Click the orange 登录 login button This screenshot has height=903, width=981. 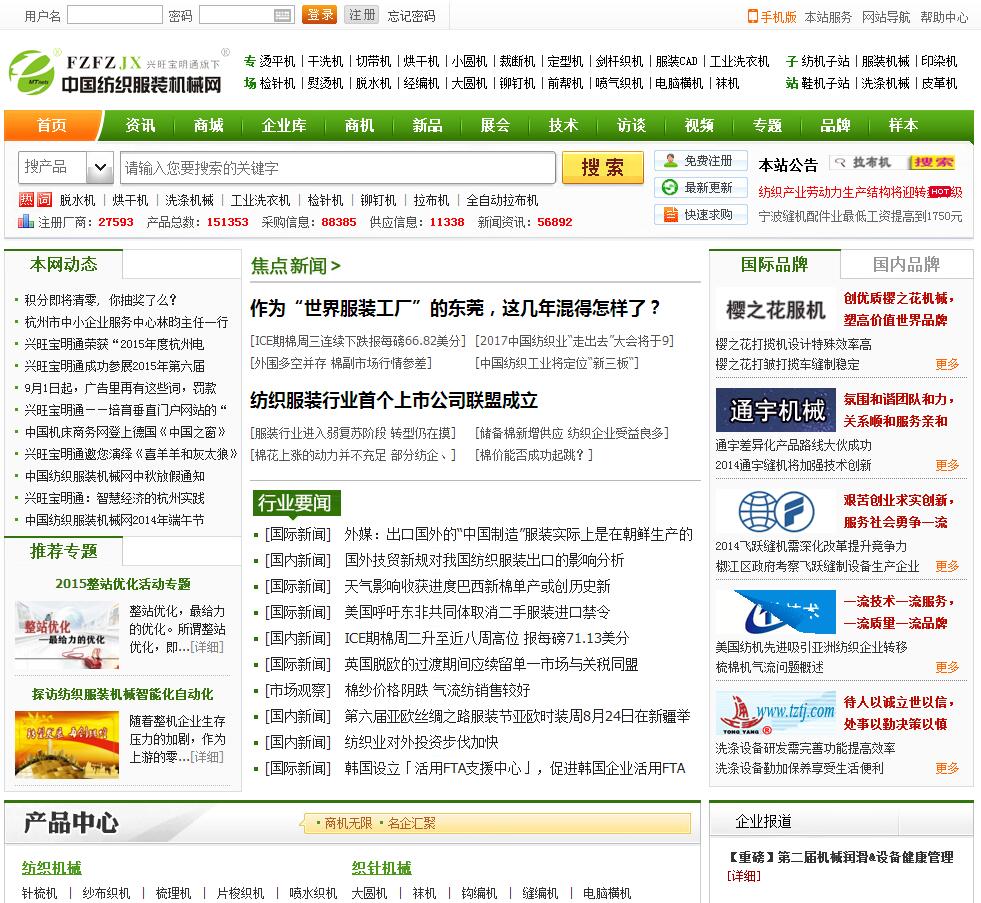pos(319,14)
